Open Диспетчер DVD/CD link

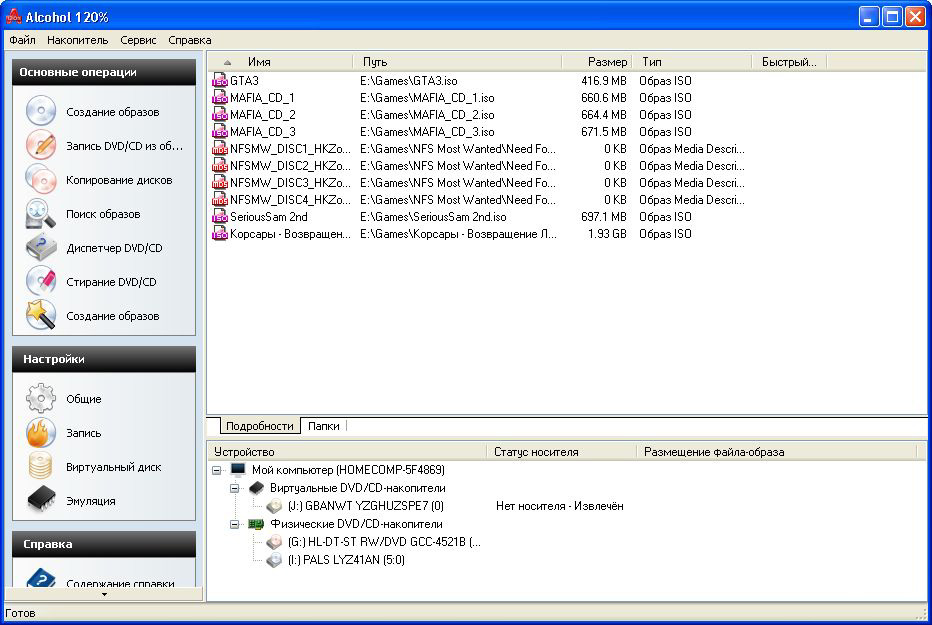(114, 248)
